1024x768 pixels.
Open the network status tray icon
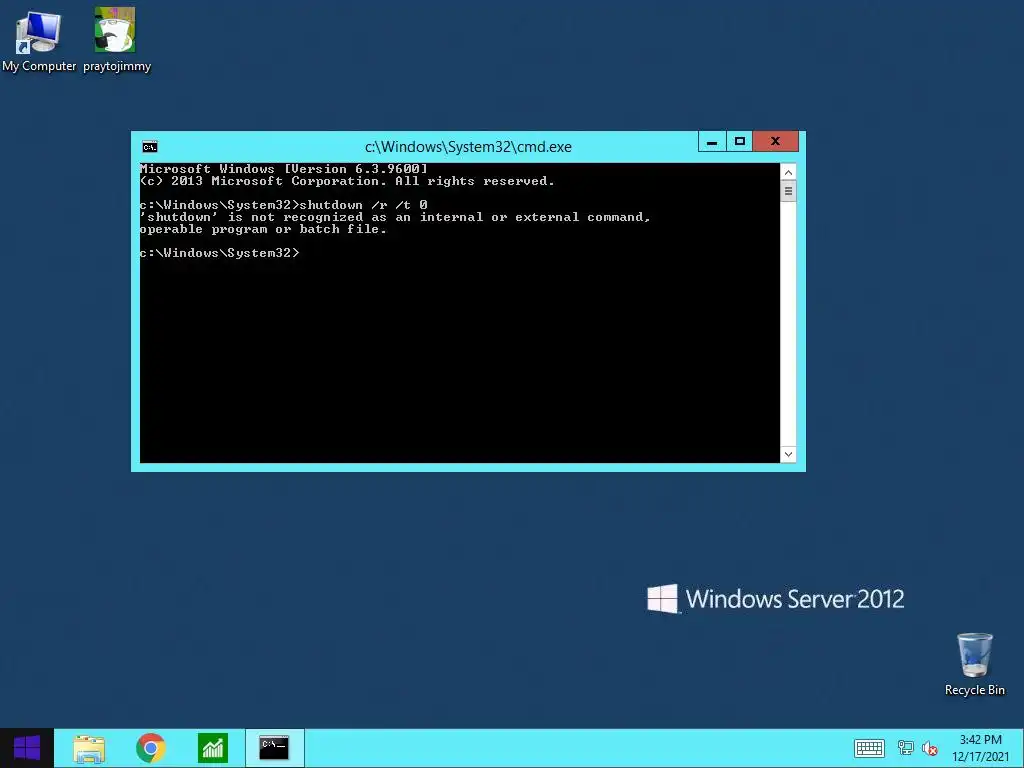906,748
